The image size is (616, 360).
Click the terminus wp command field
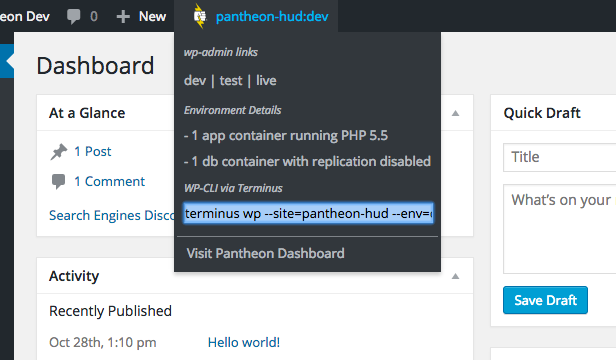(x=308, y=213)
